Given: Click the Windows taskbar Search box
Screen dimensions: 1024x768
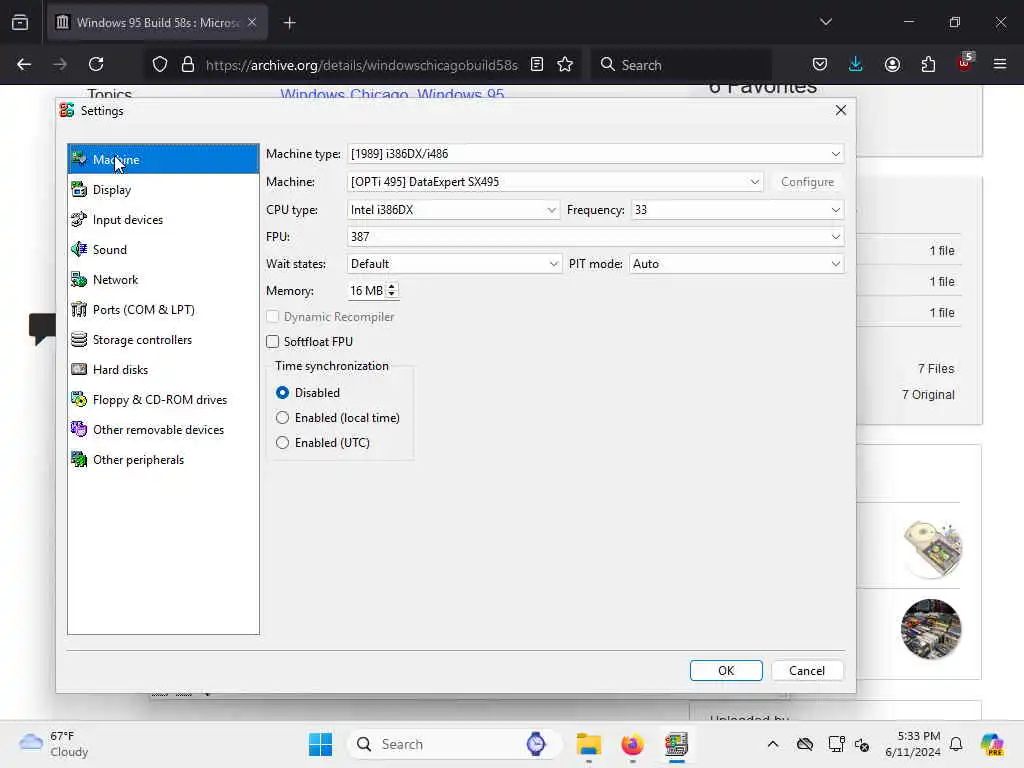Looking at the screenshot, I should (455, 744).
